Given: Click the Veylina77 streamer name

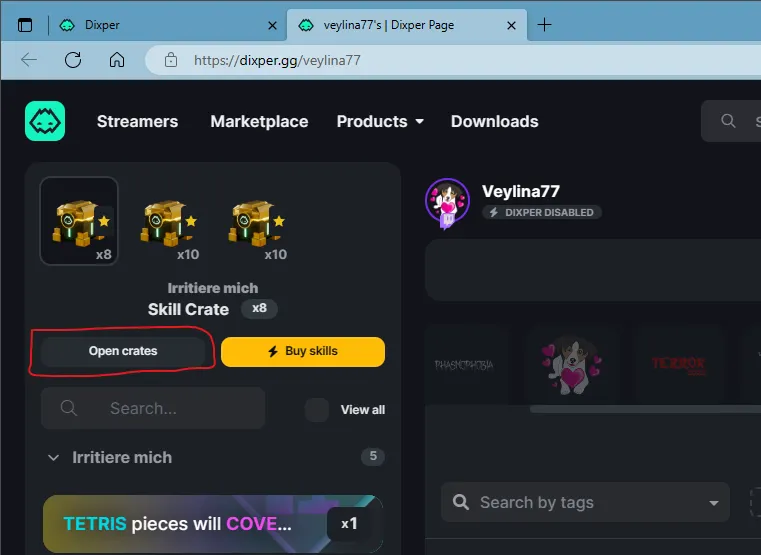Looking at the screenshot, I should 520,191.
